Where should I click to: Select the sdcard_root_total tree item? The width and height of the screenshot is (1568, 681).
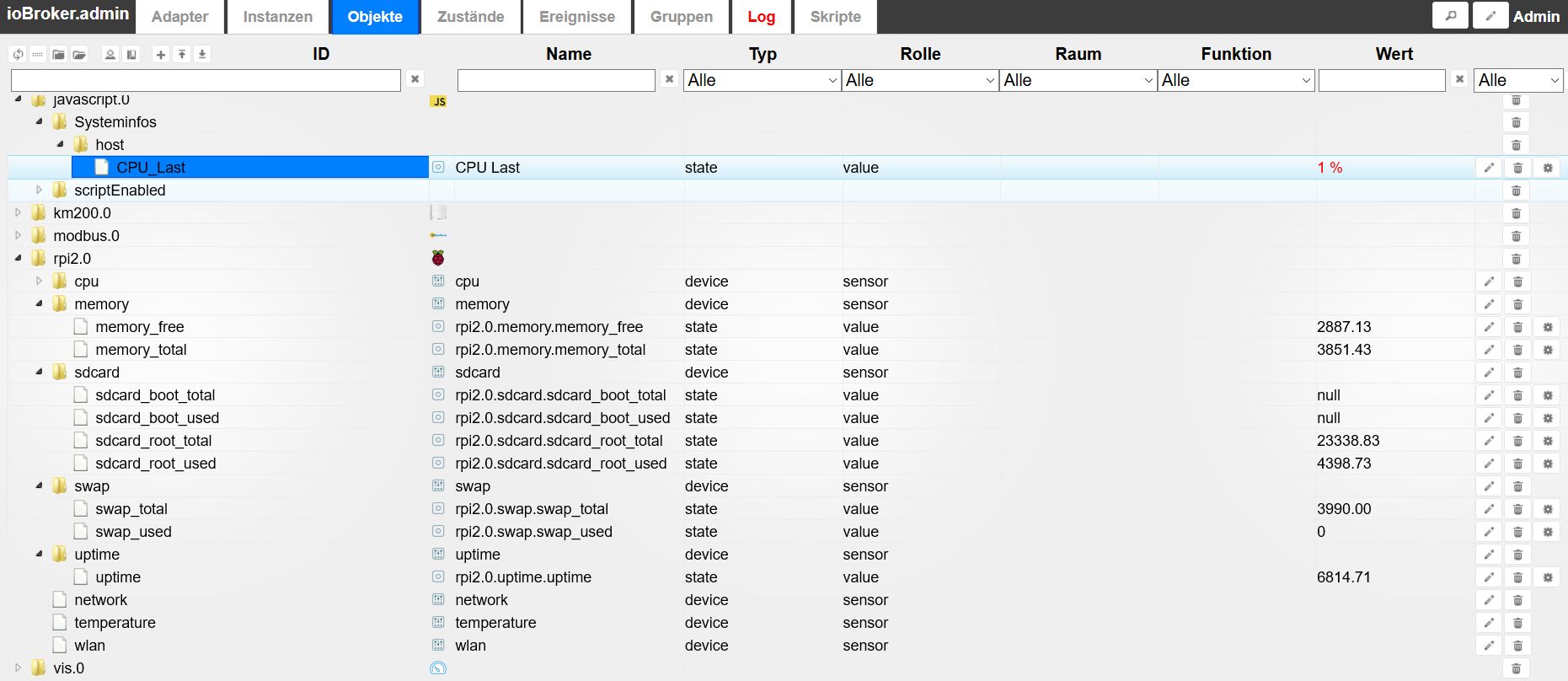pyautogui.click(x=153, y=441)
